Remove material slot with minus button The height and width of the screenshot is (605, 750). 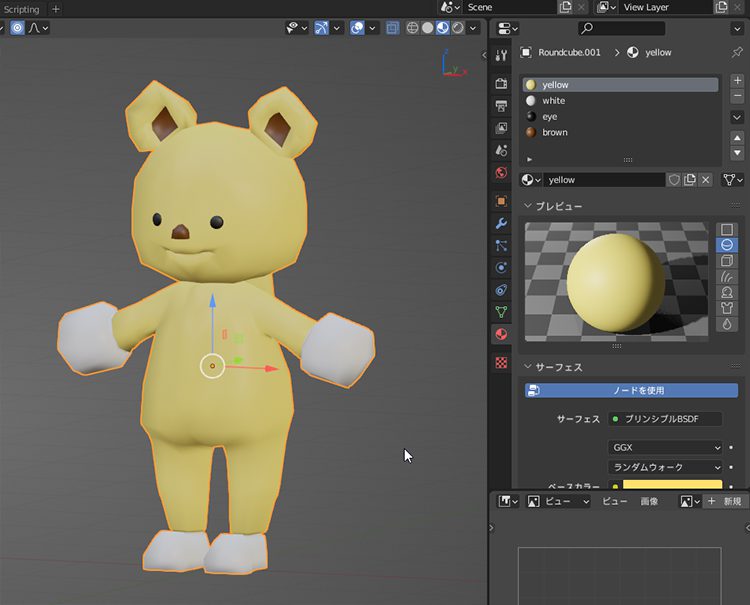[737, 96]
